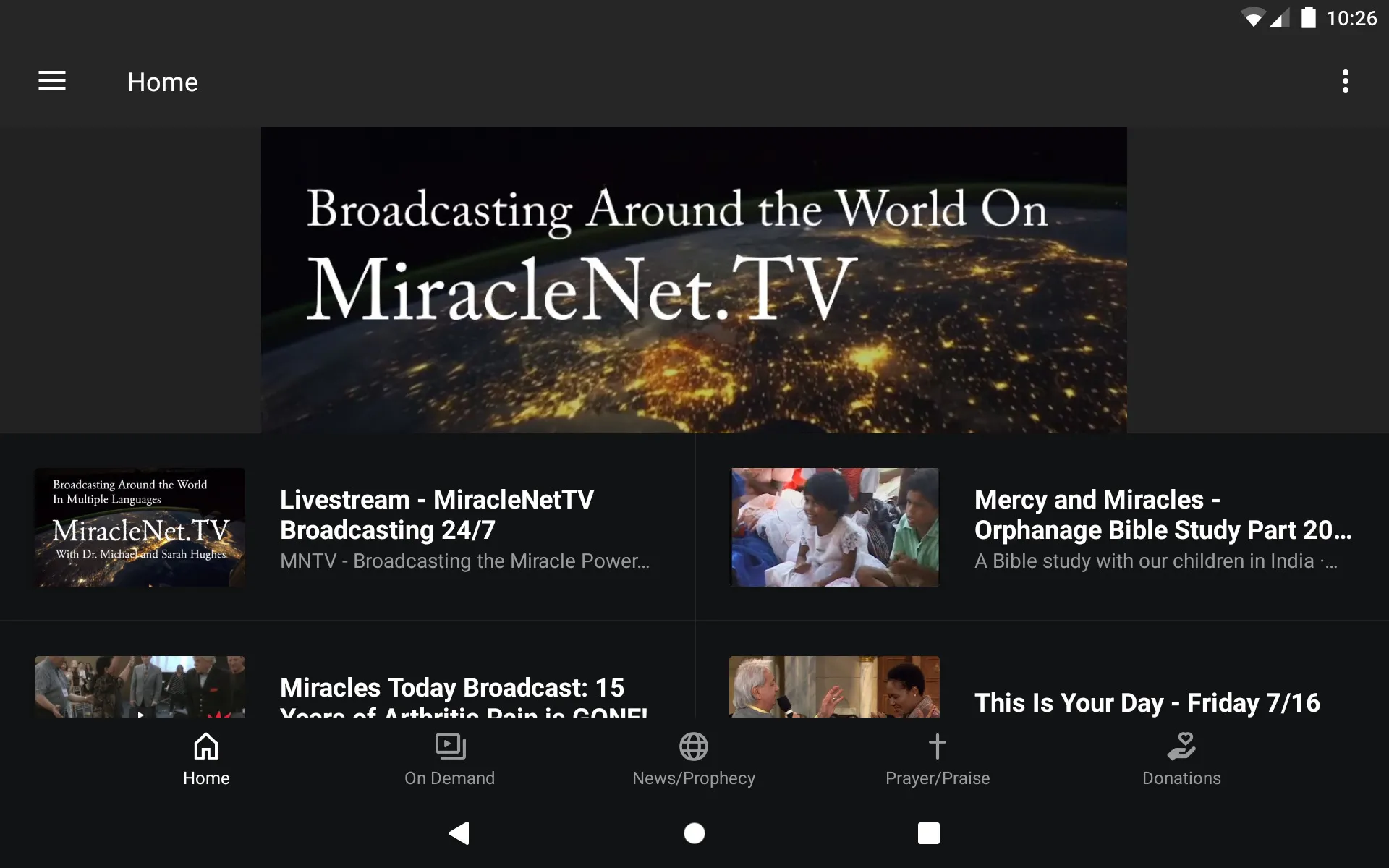Open Donations section
The image size is (1389, 868).
point(1181,759)
